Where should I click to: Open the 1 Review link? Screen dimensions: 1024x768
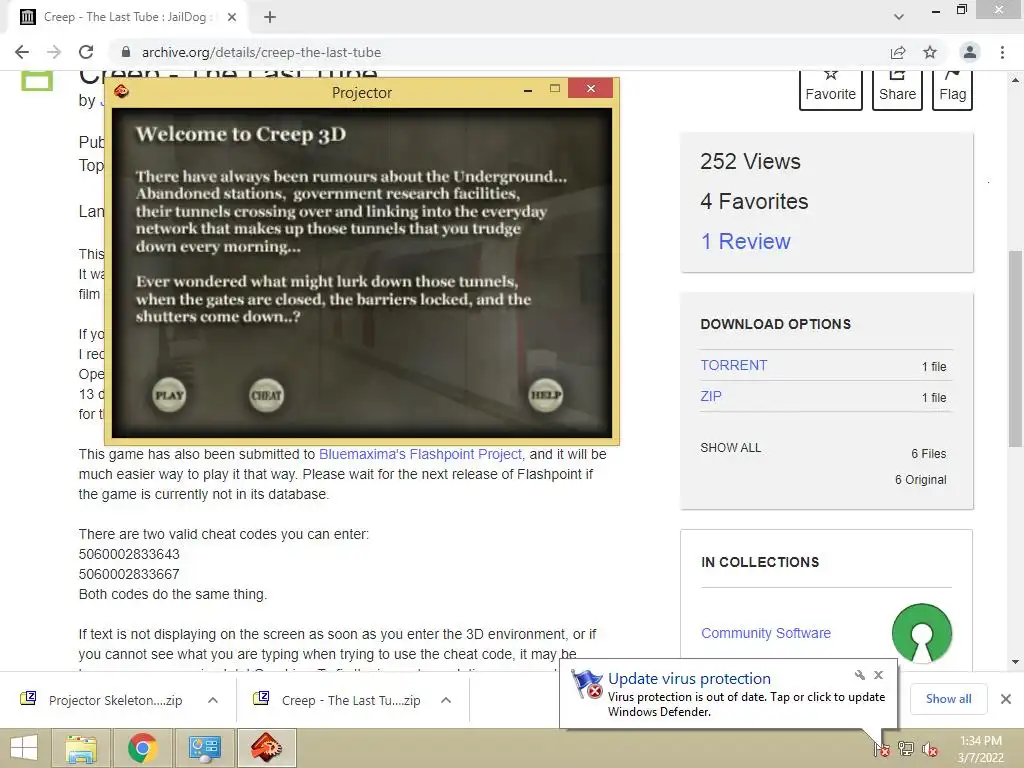[x=745, y=242]
